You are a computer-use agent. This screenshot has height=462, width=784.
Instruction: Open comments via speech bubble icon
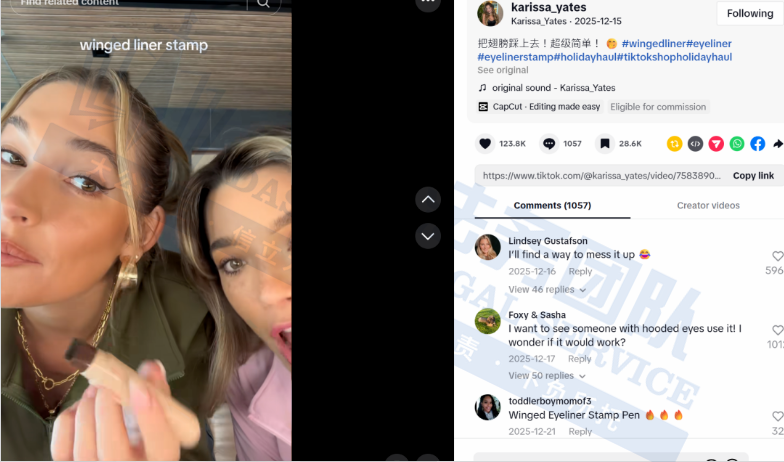point(549,144)
